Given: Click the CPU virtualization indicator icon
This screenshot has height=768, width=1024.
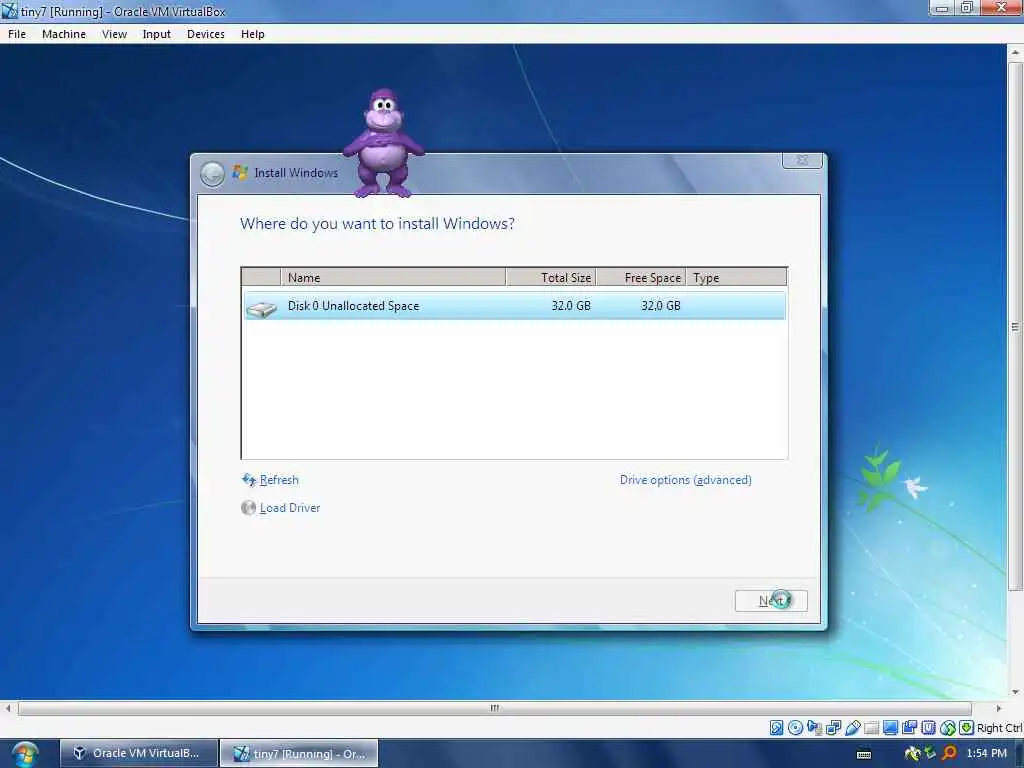Looking at the screenshot, I should coord(928,728).
